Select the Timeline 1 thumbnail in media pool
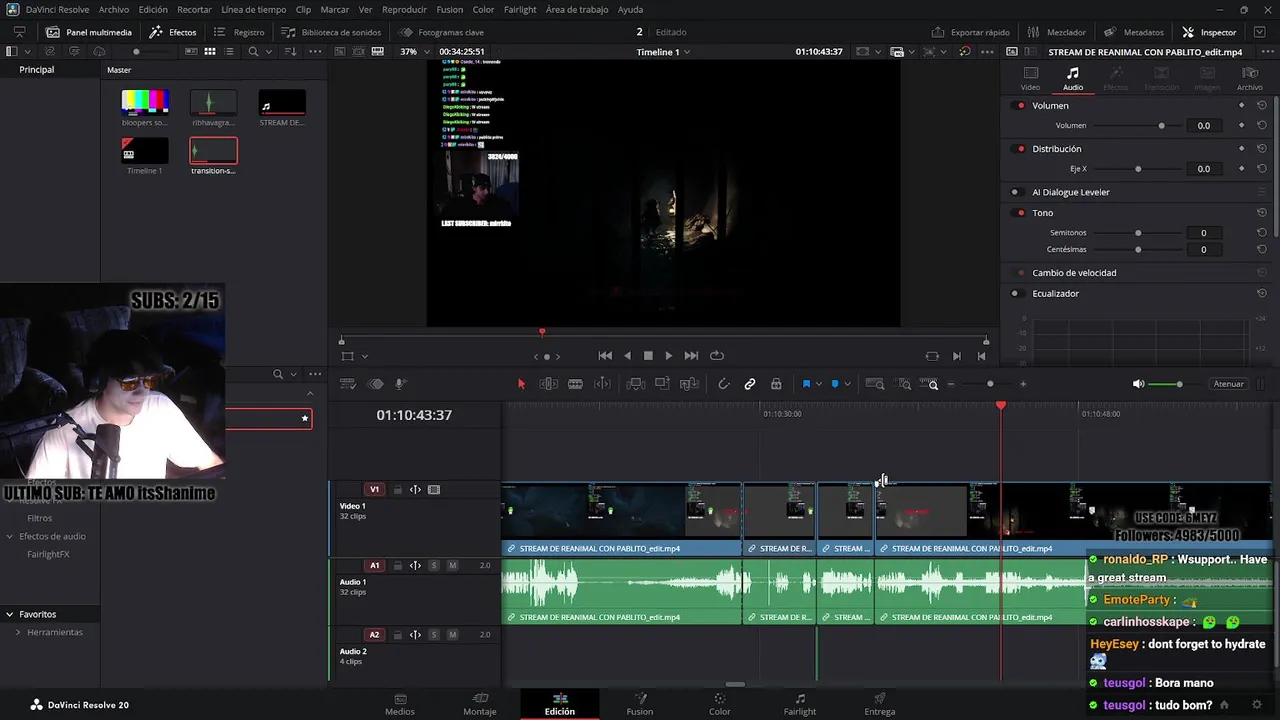Image resolution: width=1280 pixels, height=720 pixels. [145, 150]
